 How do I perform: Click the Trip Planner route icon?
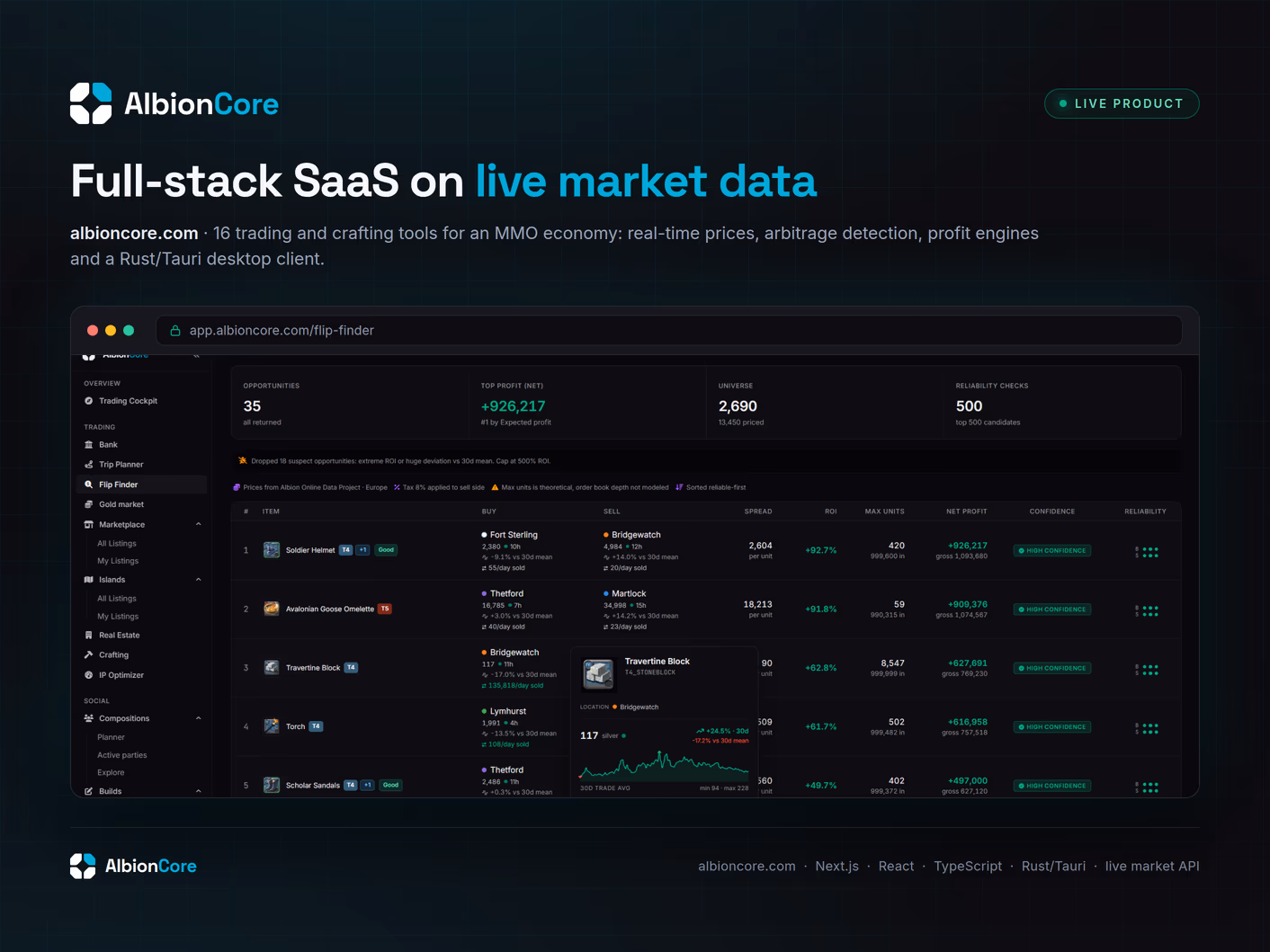(88, 465)
